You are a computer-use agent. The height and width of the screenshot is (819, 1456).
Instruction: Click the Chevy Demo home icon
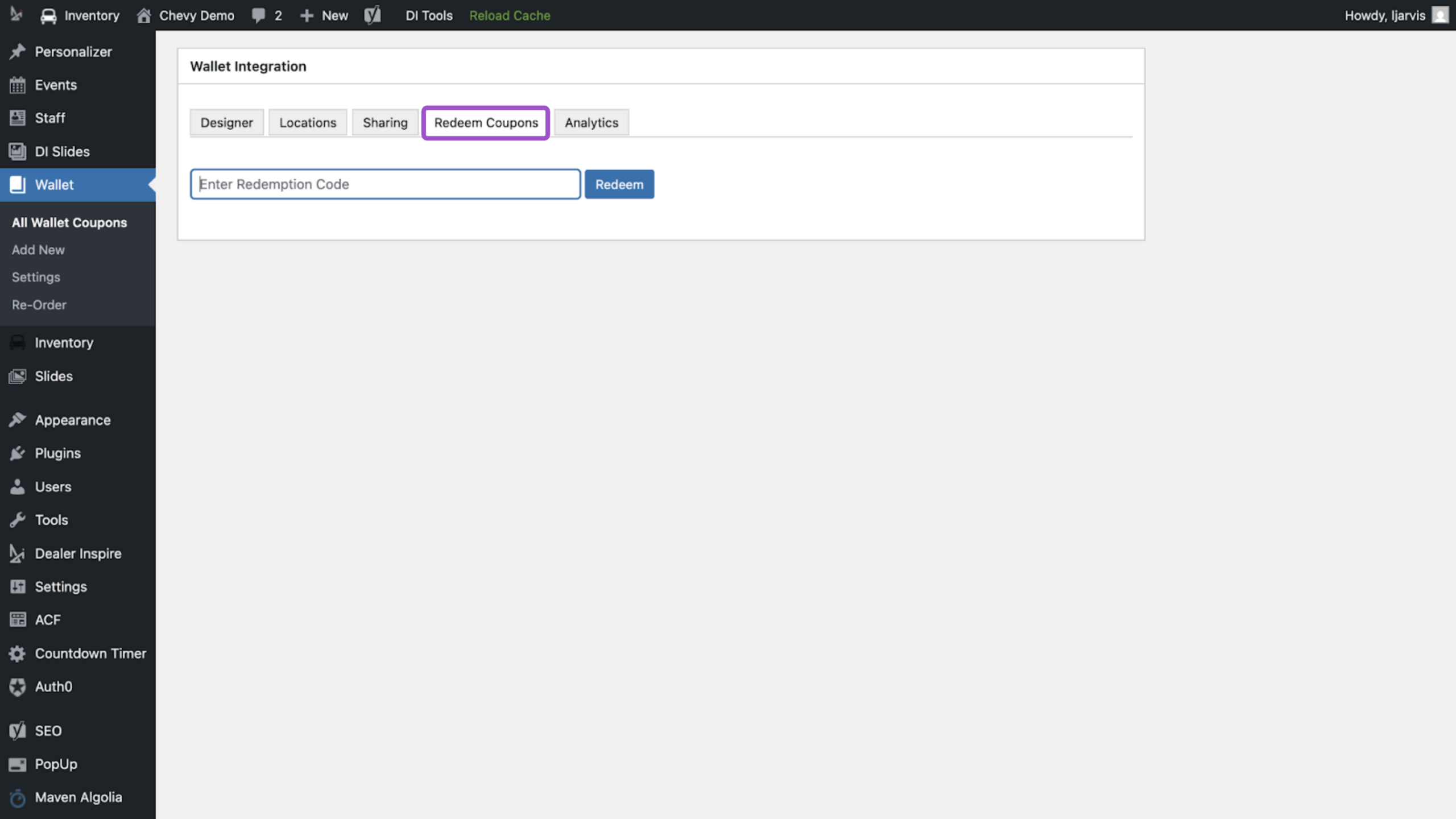pyautogui.click(x=144, y=15)
